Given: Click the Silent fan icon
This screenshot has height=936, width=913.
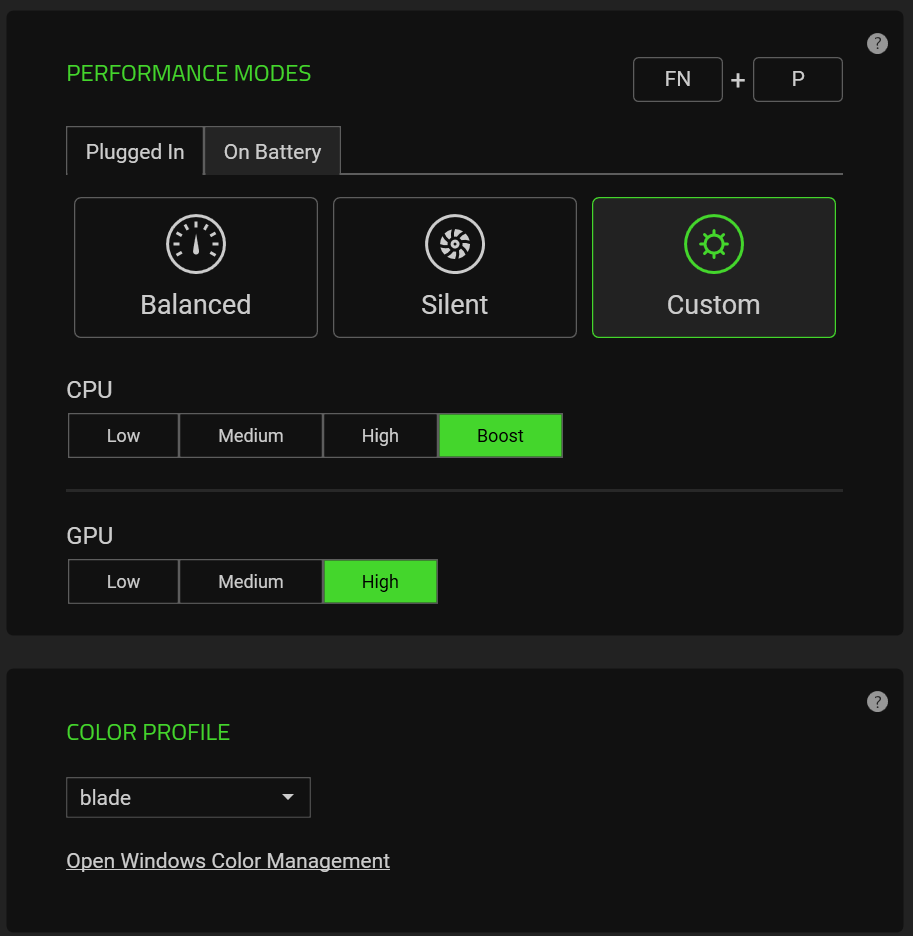Looking at the screenshot, I should [455, 244].
